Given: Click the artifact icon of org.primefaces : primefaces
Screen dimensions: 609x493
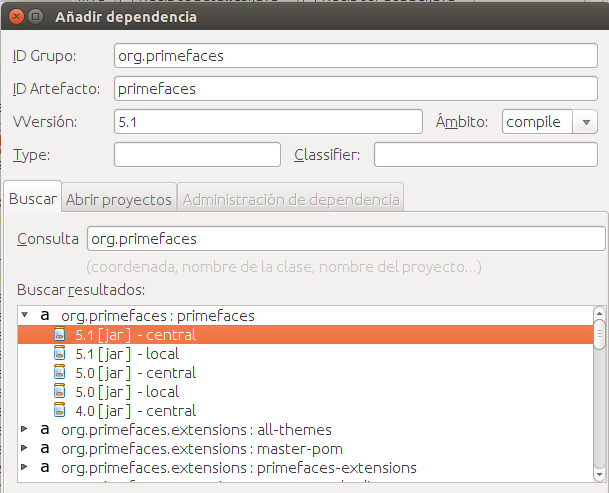Looking at the screenshot, I should (45, 315).
